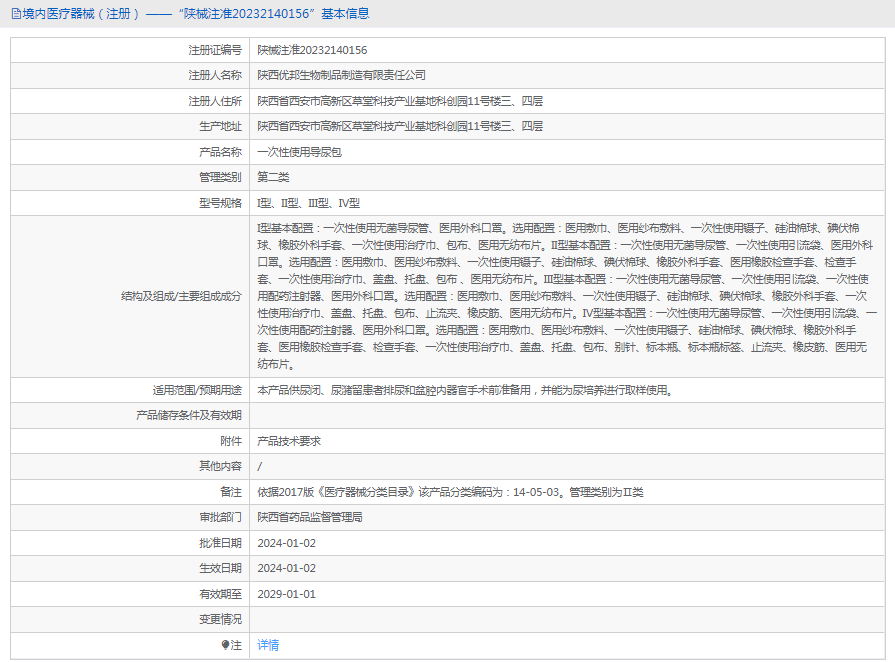This screenshot has height=662, width=895.
Task: Click the 批准日期 row label
Action: pyautogui.click(x=220, y=543)
